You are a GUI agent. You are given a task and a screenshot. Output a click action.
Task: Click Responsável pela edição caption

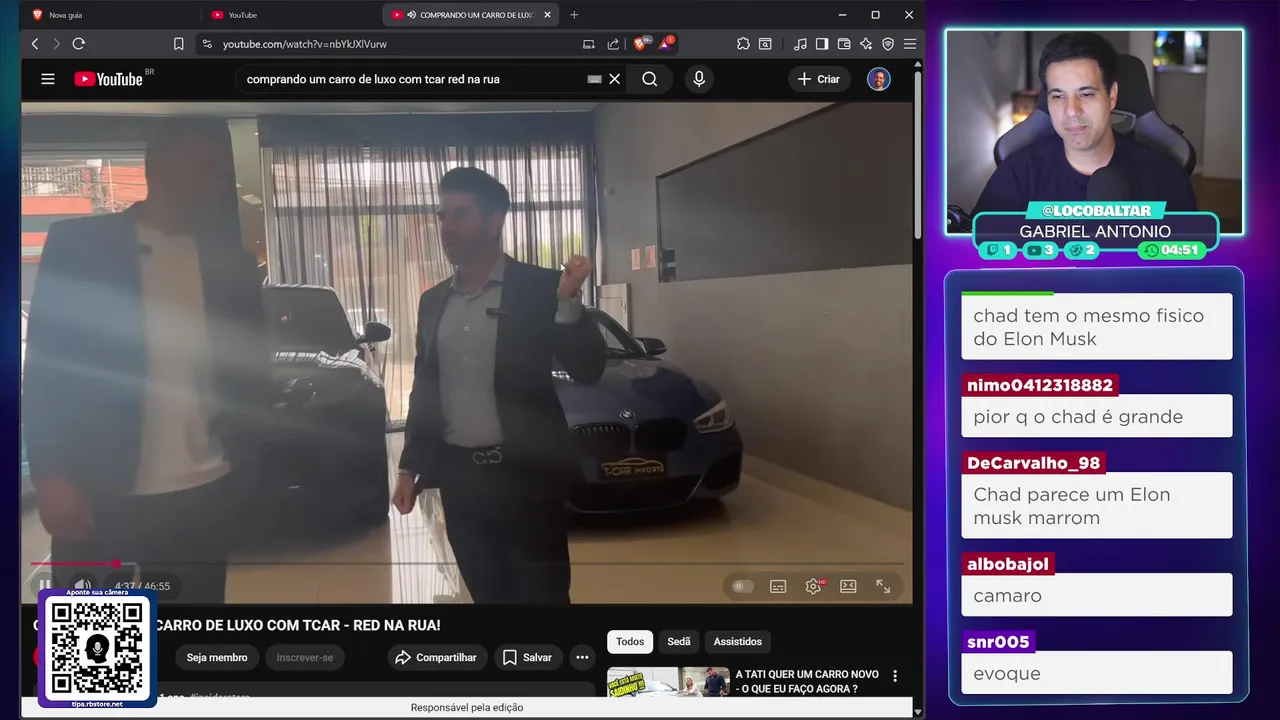point(467,708)
